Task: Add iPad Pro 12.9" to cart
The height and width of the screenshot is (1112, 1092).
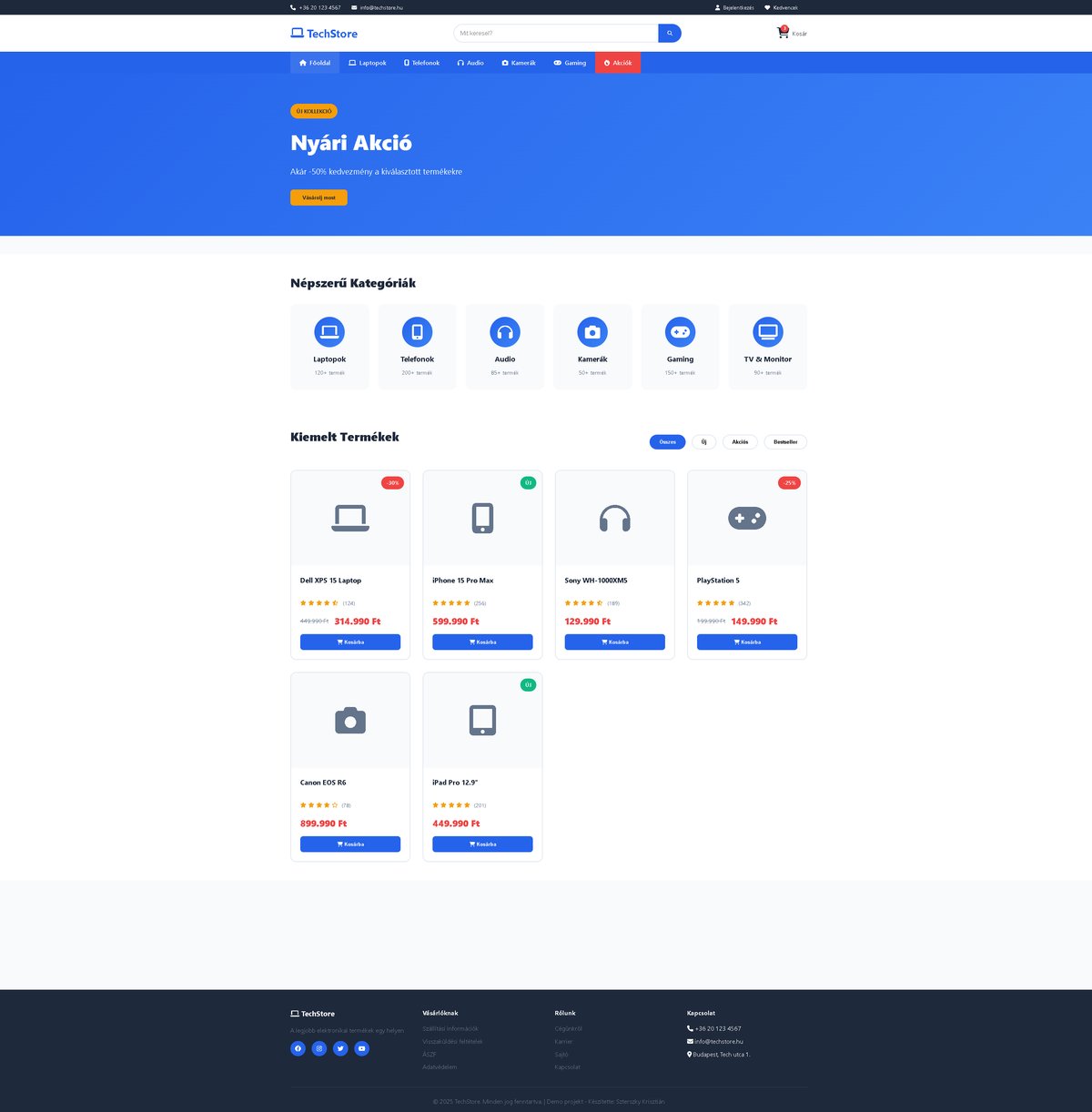Action: tap(482, 844)
